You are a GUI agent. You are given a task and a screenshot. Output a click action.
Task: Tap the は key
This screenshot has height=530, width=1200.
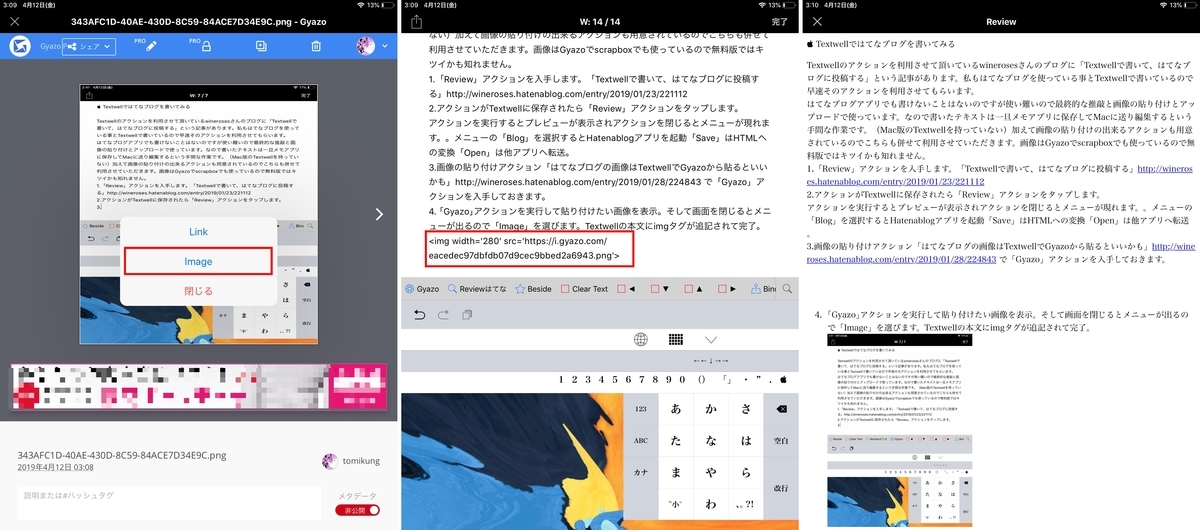coord(746,440)
